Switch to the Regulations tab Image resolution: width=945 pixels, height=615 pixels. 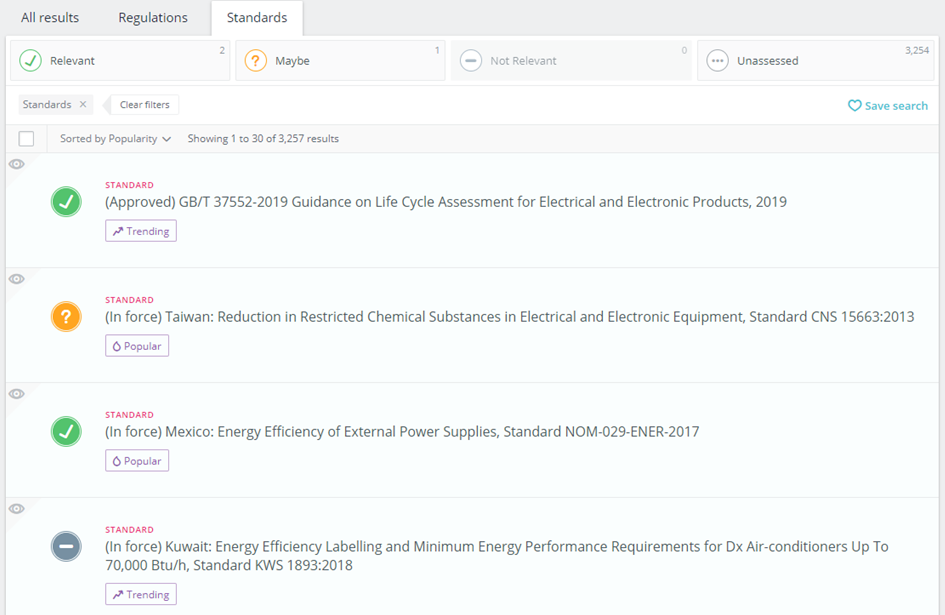(152, 17)
